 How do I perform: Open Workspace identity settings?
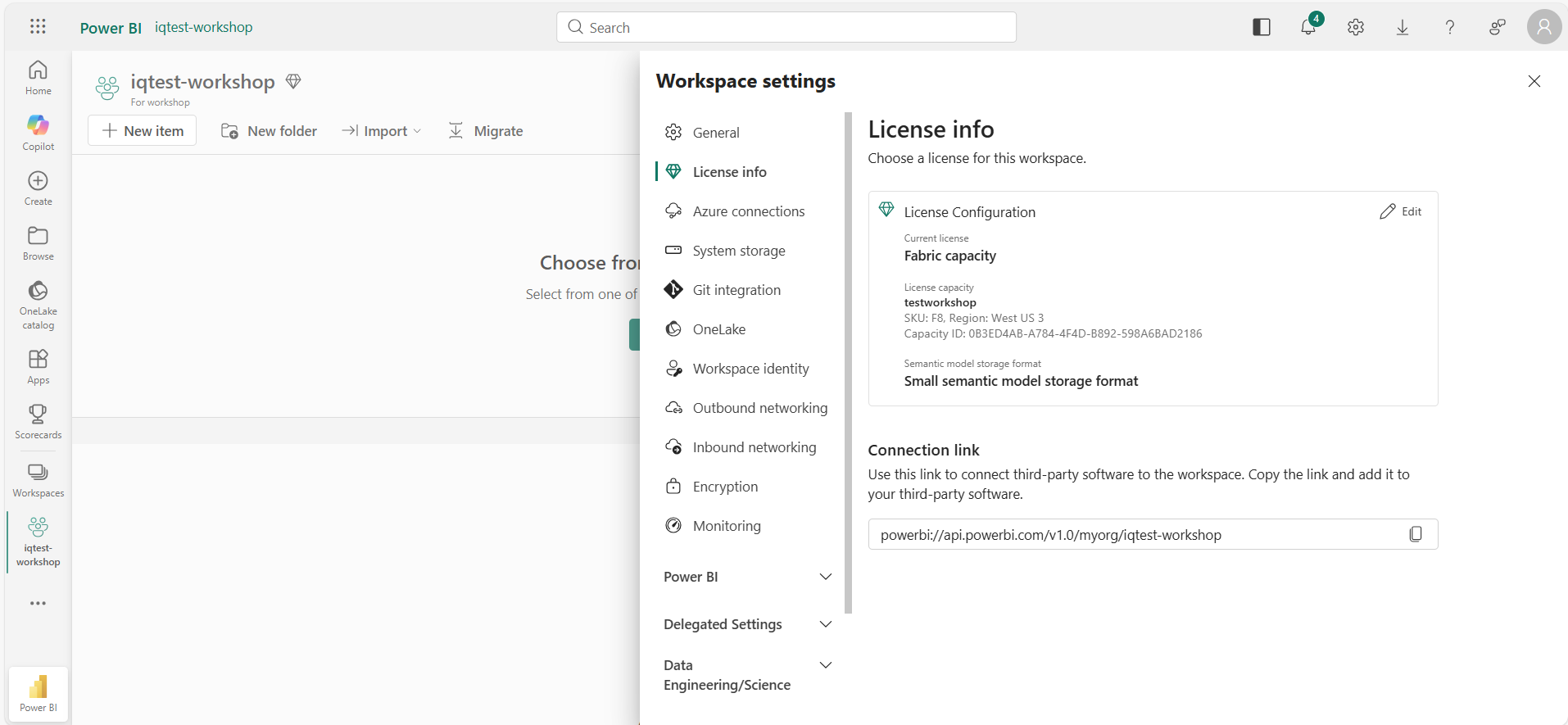(747, 369)
